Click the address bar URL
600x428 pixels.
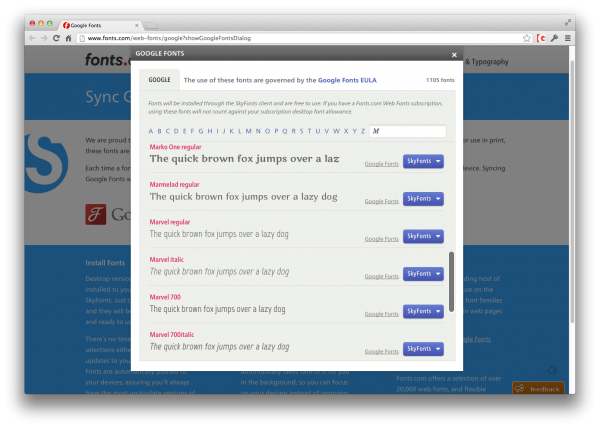pyautogui.click(x=169, y=38)
